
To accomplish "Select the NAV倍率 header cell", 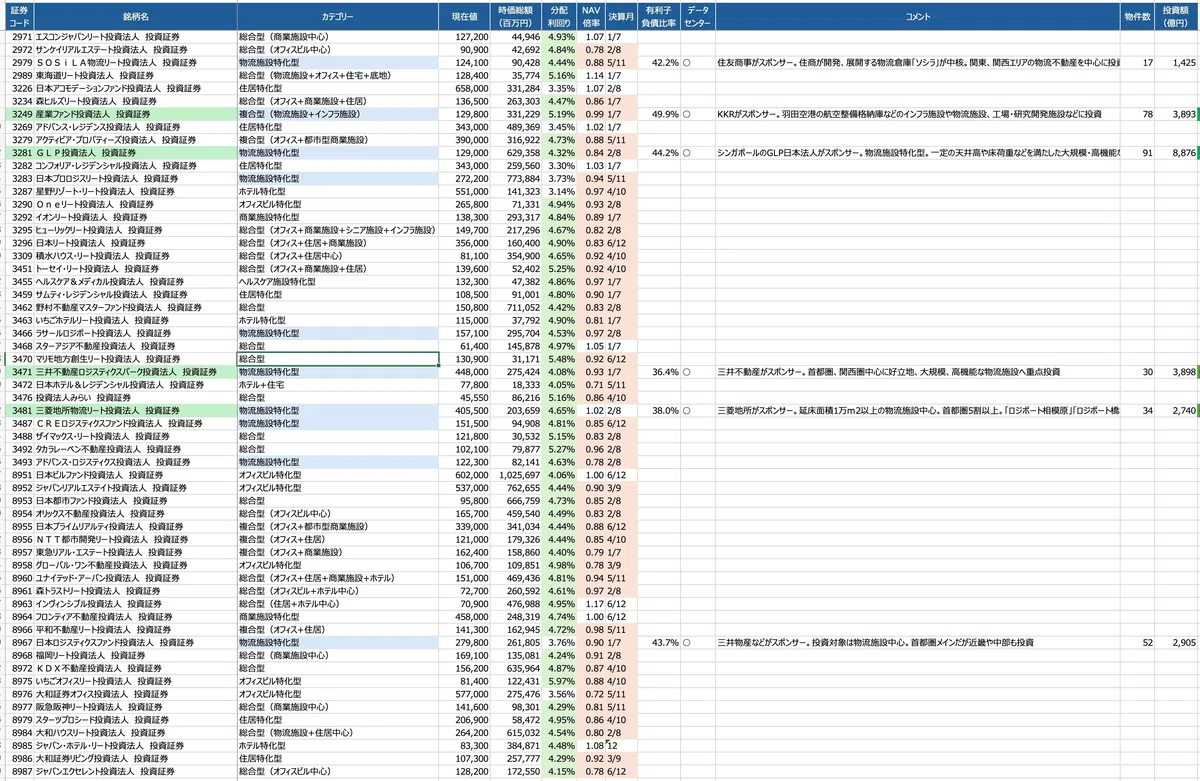I will pos(591,17).
